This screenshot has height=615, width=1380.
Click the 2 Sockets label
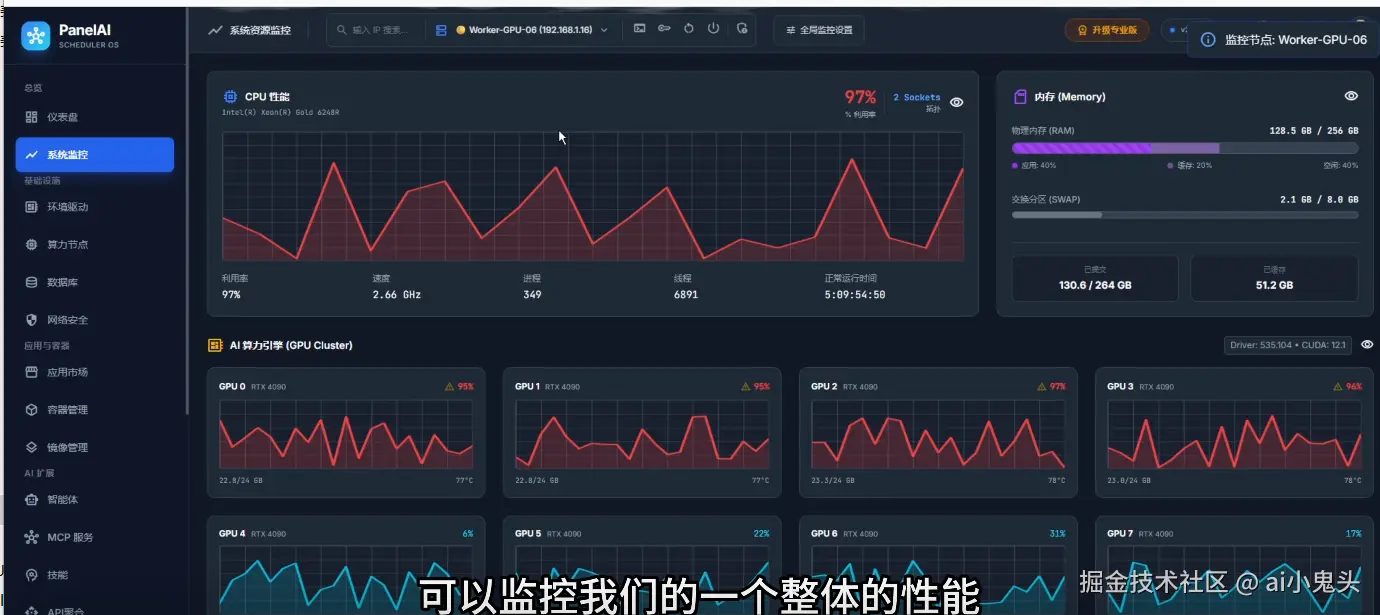pos(916,98)
